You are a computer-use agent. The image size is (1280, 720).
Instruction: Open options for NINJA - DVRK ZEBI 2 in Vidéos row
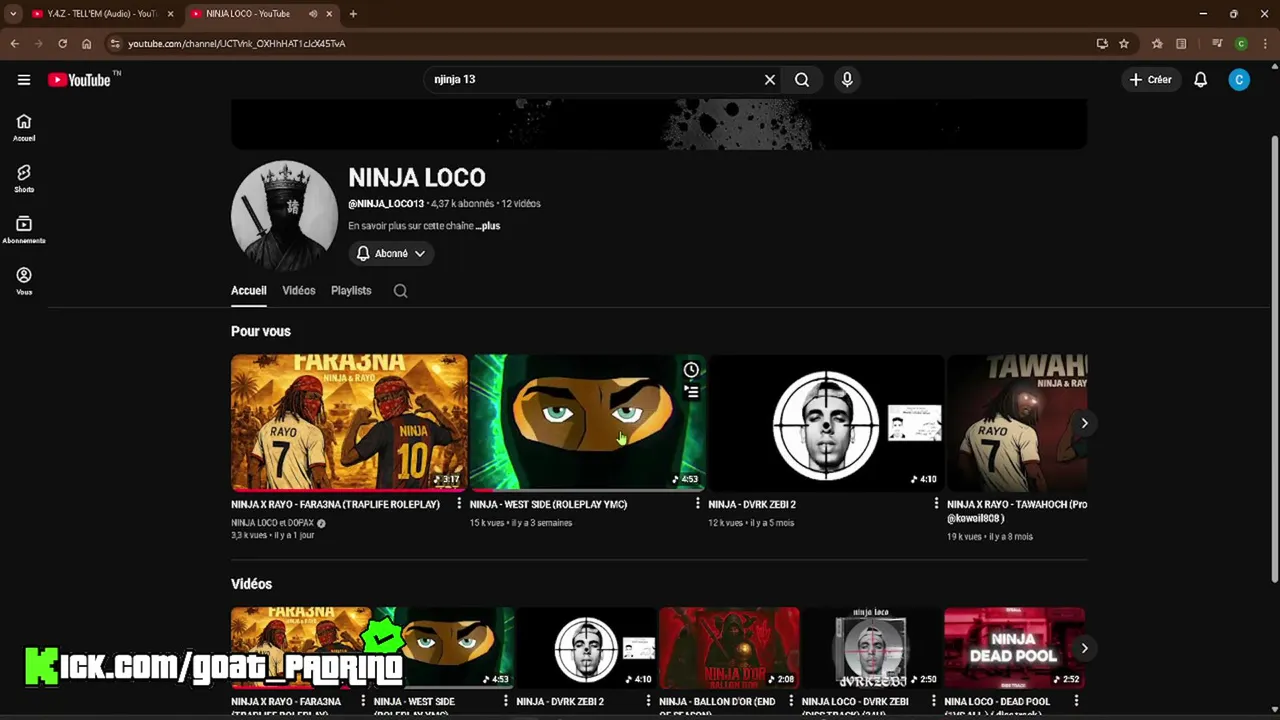coord(648,702)
